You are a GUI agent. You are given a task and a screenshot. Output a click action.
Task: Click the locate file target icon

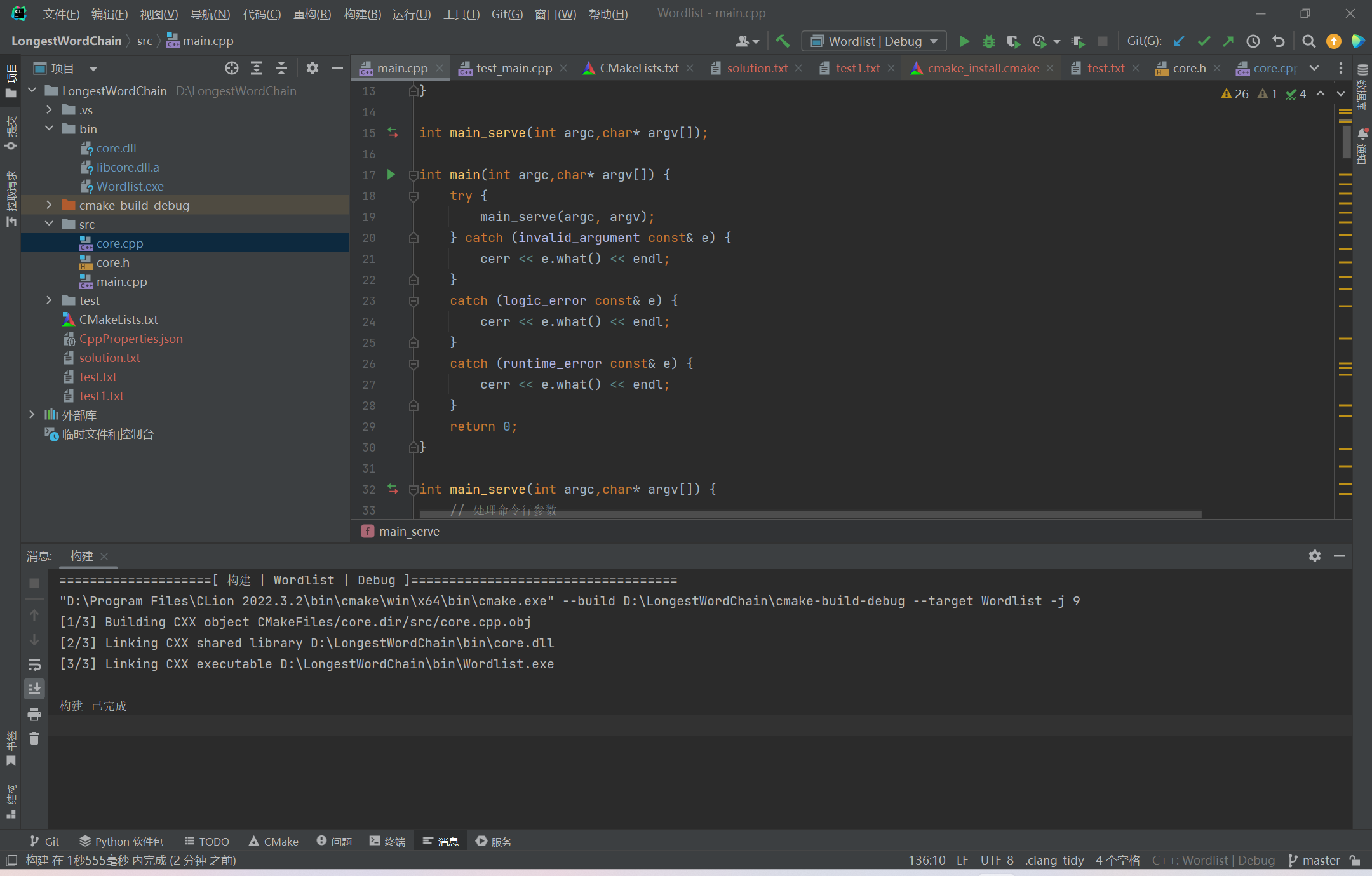pyautogui.click(x=232, y=68)
